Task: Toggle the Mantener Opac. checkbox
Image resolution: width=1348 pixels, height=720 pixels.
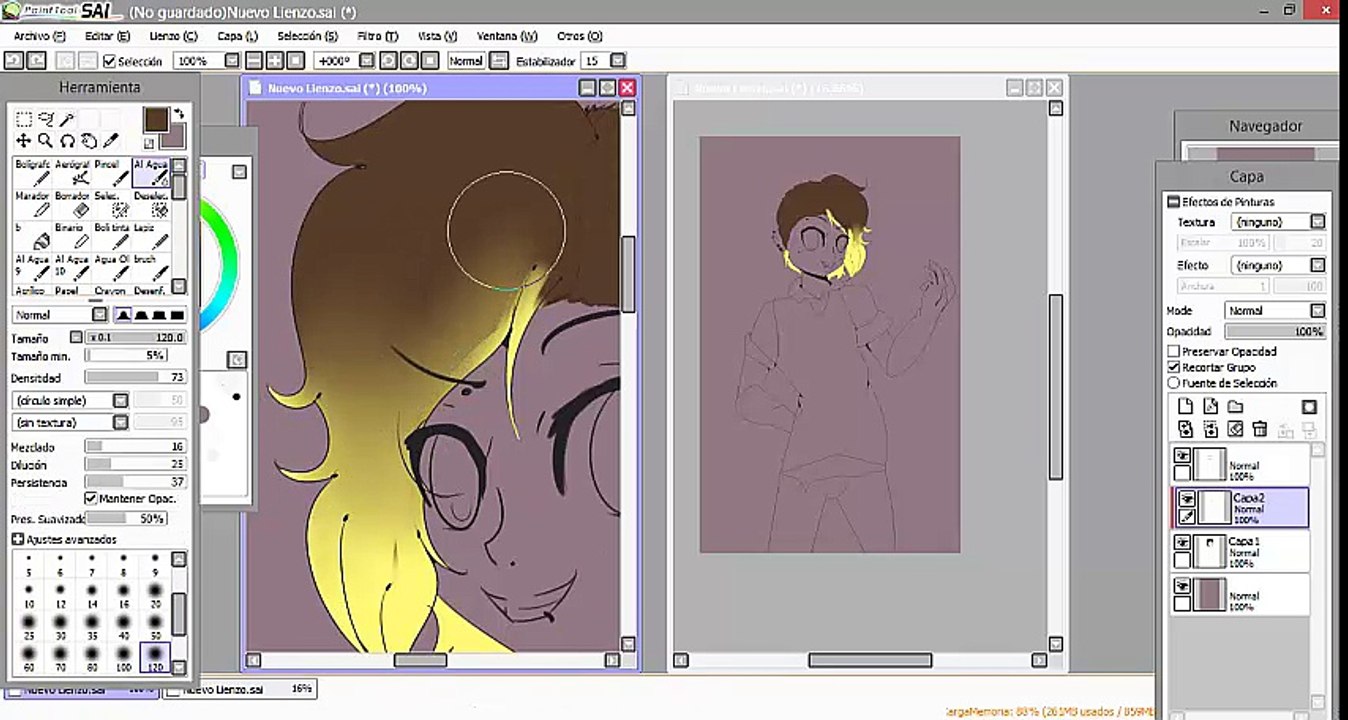Action: (91, 498)
